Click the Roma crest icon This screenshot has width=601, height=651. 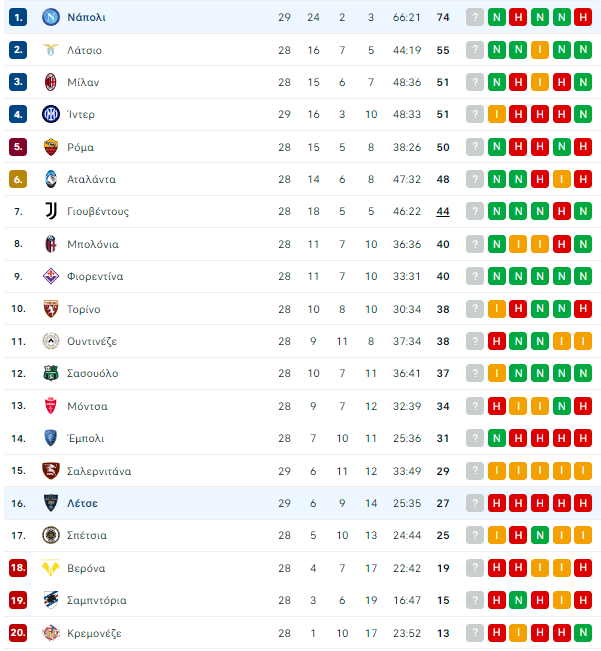(51, 147)
